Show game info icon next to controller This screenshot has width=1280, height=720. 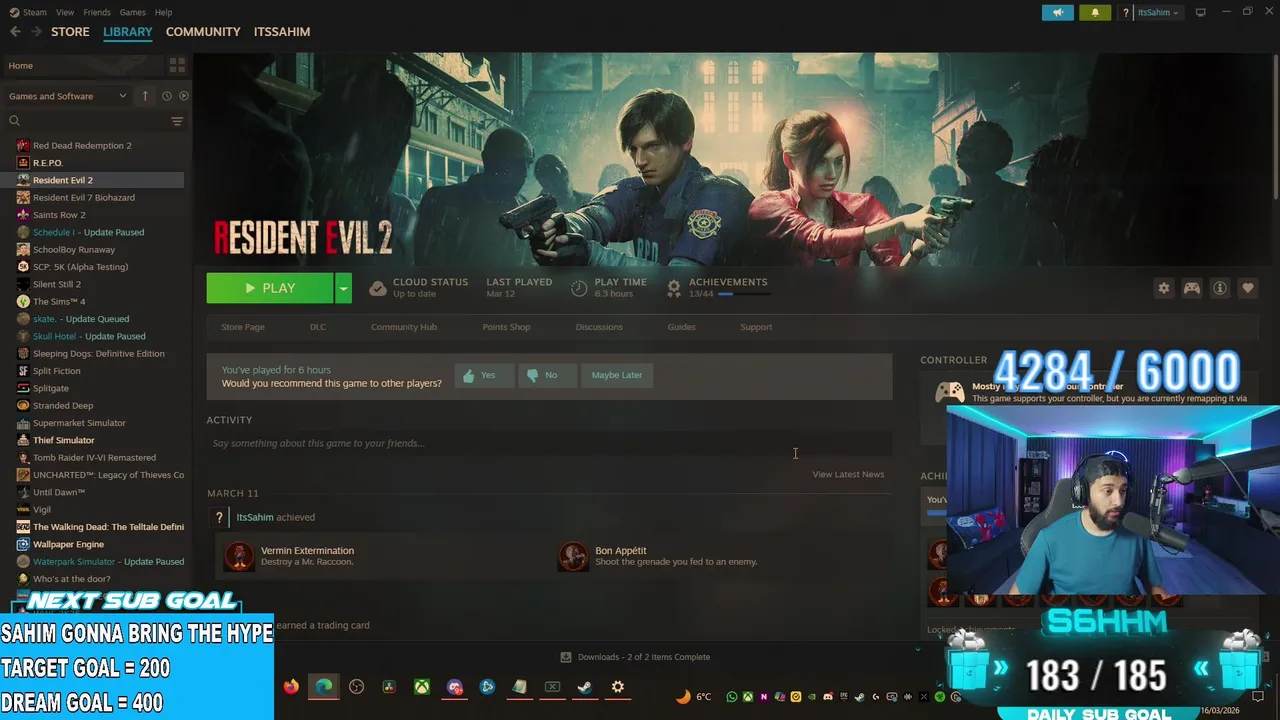[1220, 288]
